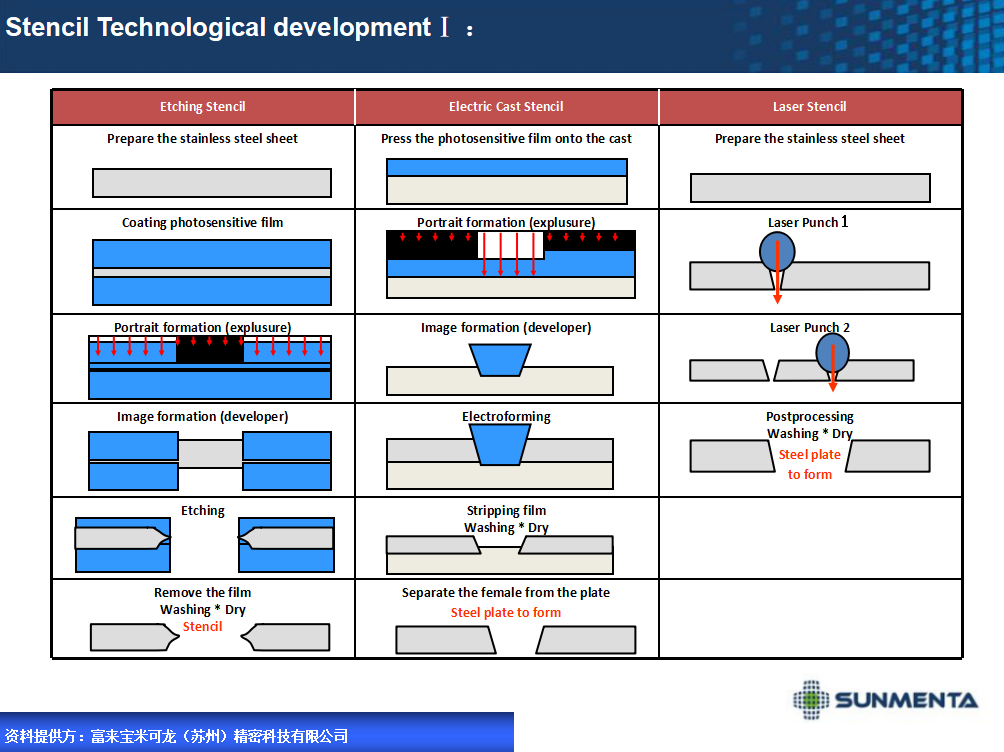Screen dimensions: 1004x752
Task: Click the Sunmenta logo icon
Action: click(x=811, y=698)
